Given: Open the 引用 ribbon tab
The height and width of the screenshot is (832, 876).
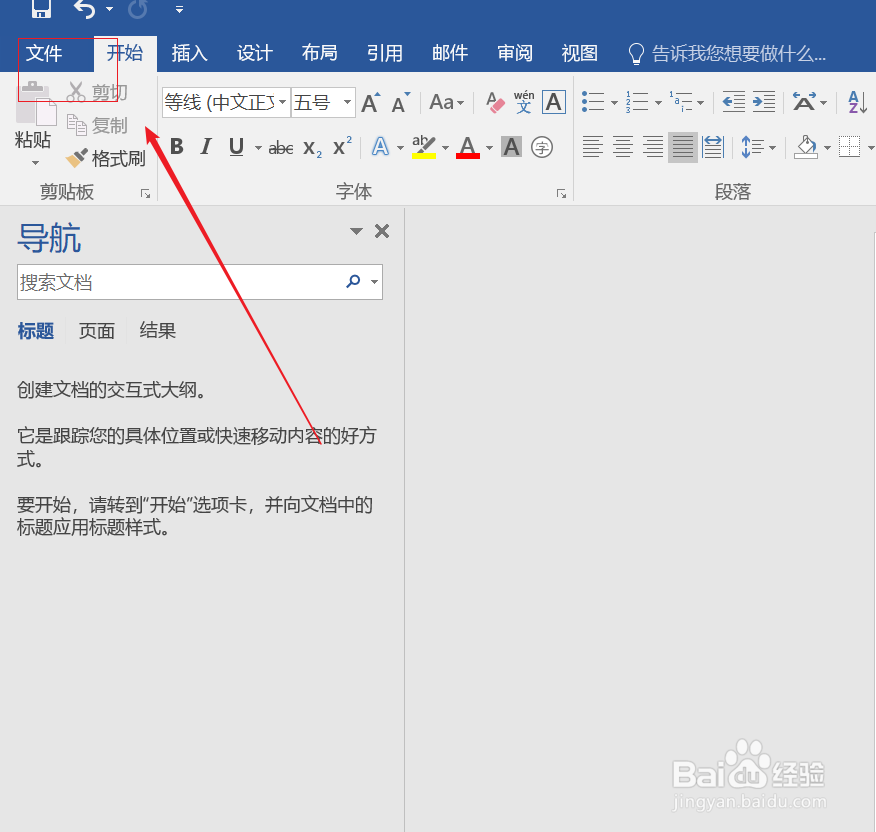Looking at the screenshot, I should point(385,54).
